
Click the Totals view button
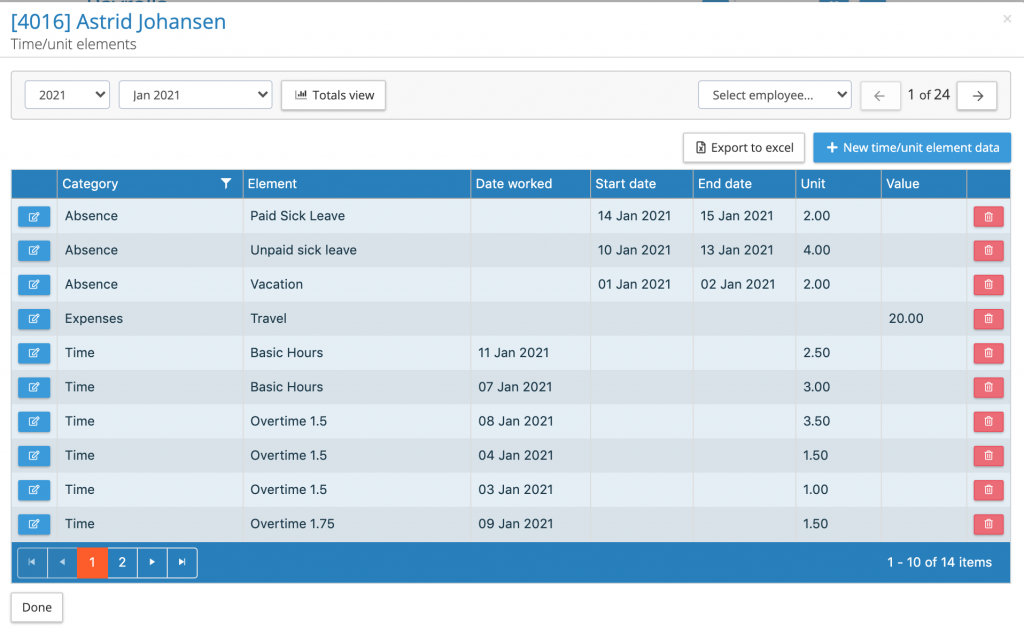click(x=333, y=95)
